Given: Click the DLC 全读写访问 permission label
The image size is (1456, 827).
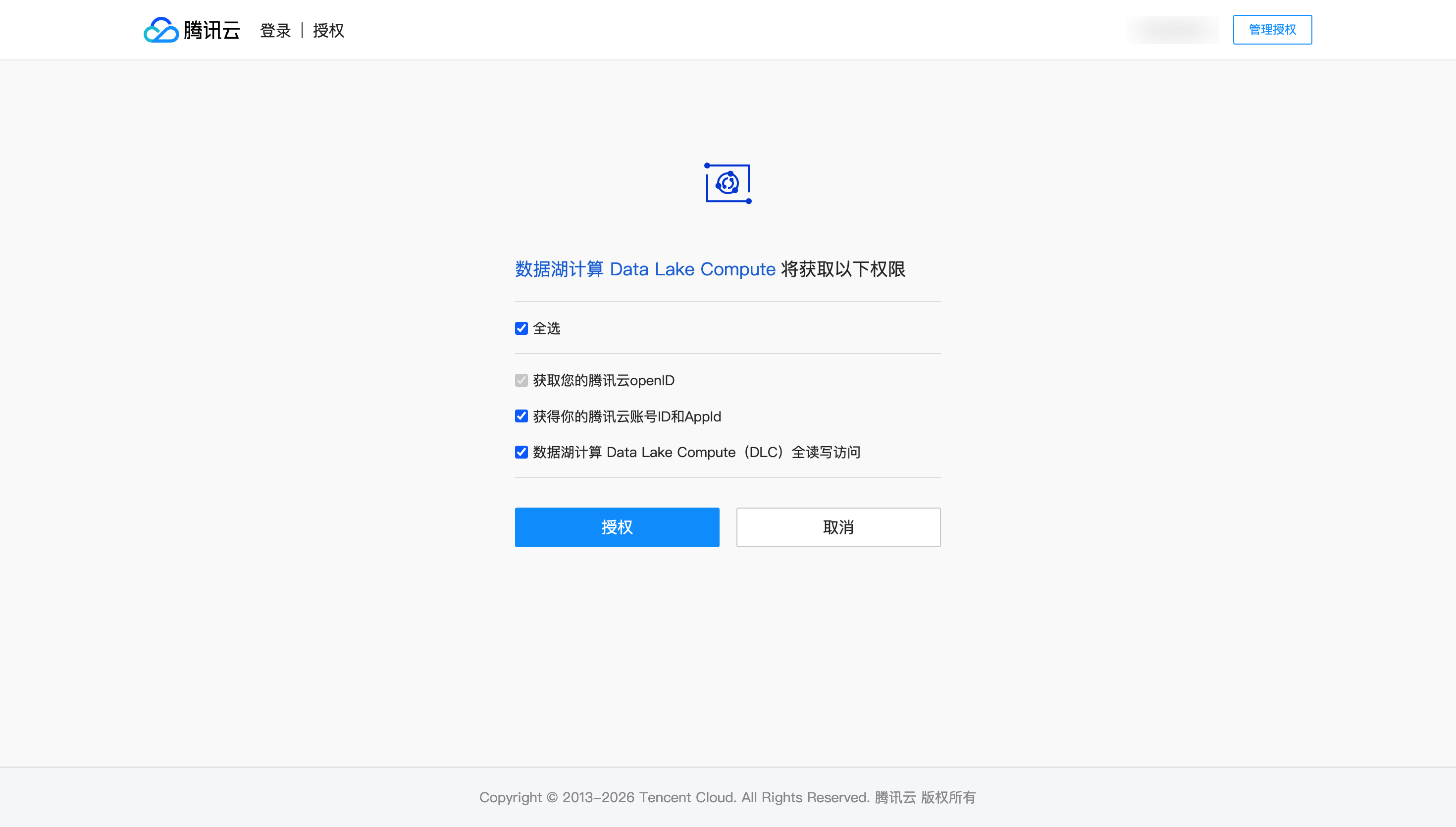Looking at the screenshot, I should tap(697, 452).
